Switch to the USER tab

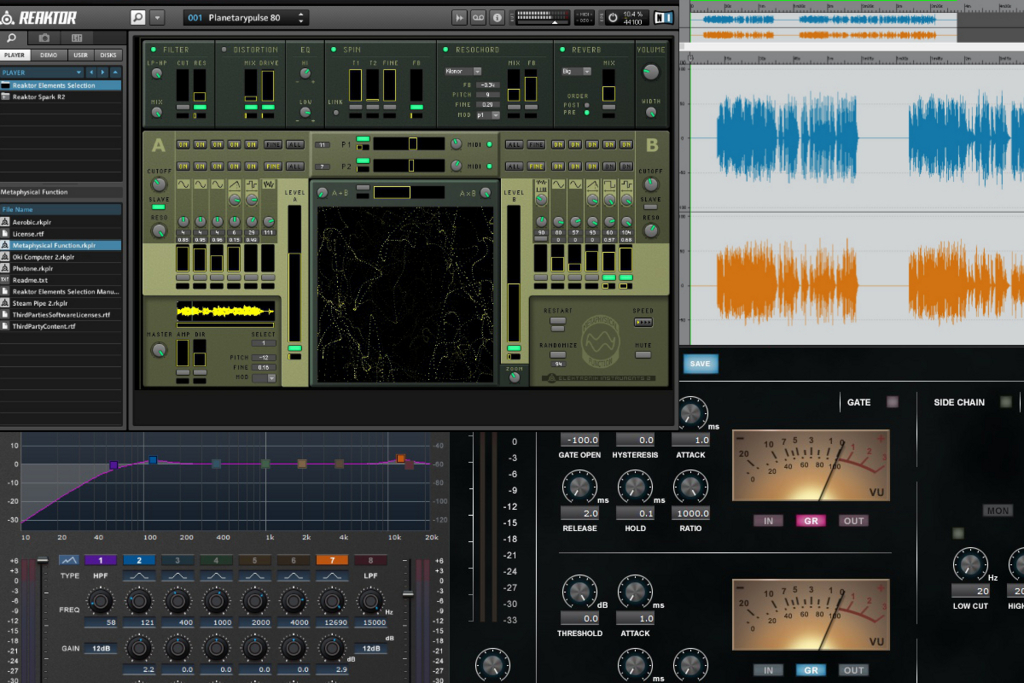[x=80, y=55]
